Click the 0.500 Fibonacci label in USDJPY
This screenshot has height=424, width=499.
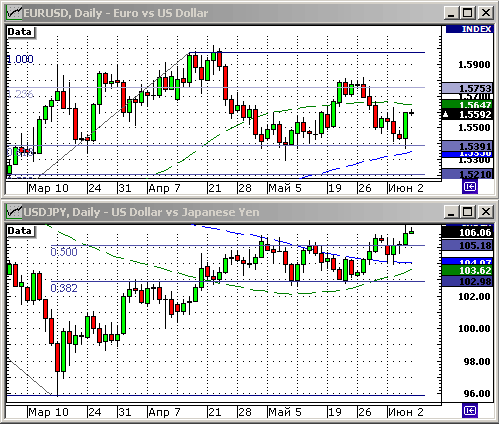(x=64, y=252)
